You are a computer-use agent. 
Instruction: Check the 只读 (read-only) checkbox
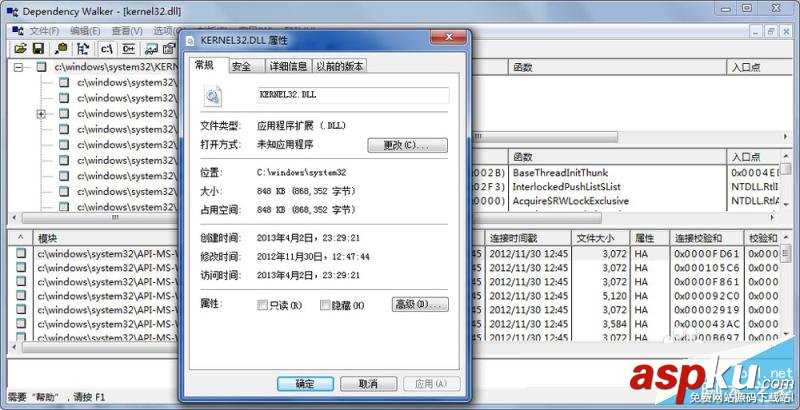pyautogui.click(x=262, y=305)
